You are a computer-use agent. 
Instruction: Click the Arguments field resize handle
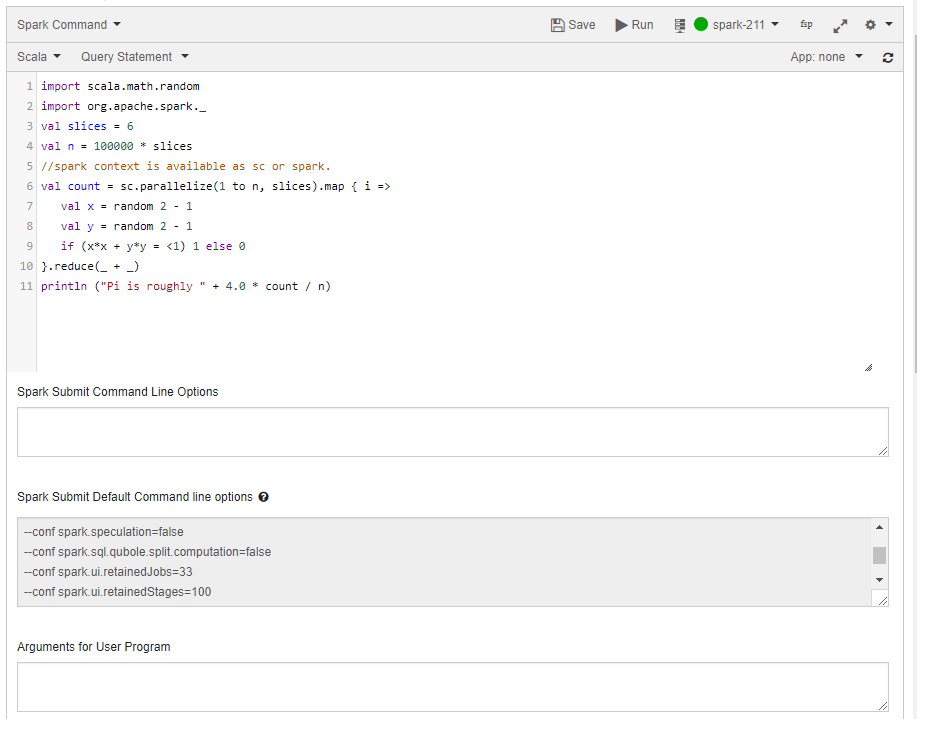(x=883, y=706)
